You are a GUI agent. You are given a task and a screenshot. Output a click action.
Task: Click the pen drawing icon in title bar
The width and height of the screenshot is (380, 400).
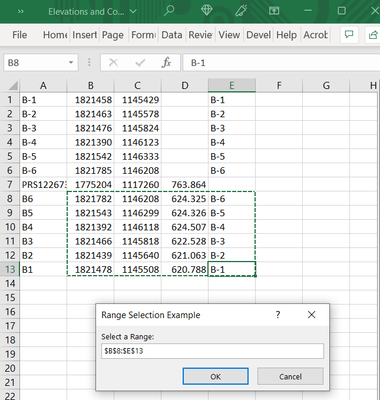[241, 11]
